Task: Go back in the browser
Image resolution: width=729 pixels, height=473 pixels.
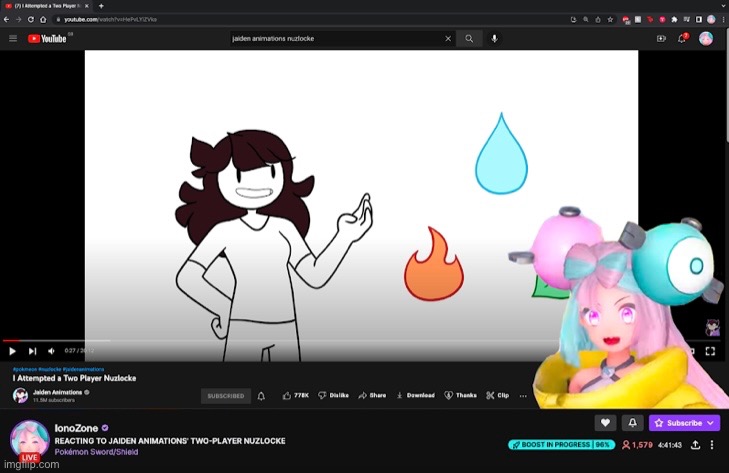Action: pyautogui.click(x=7, y=20)
